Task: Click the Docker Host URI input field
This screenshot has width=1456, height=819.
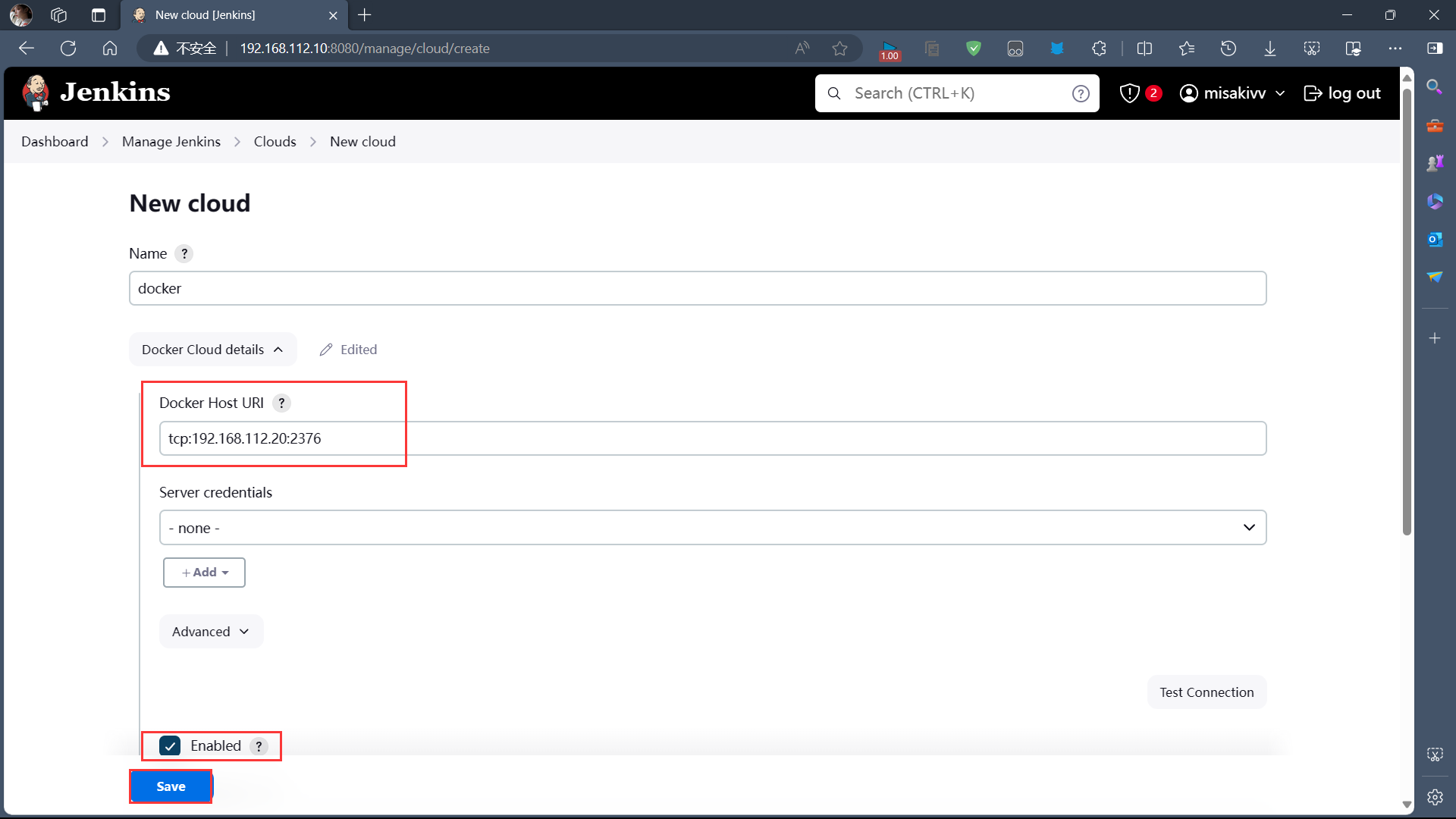Action: (x=712, y=438)
